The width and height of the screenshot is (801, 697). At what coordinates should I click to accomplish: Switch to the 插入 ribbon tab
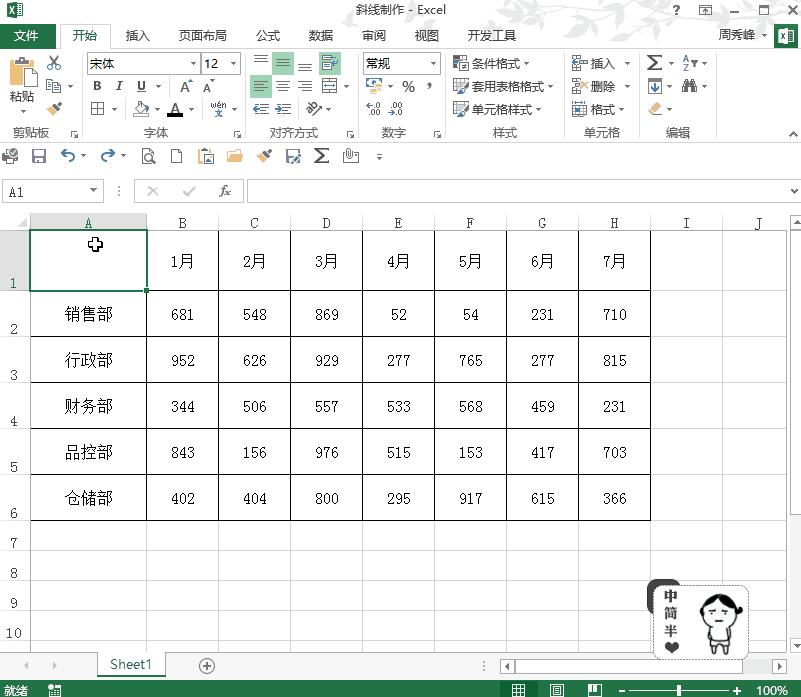[x=137, y=35]
